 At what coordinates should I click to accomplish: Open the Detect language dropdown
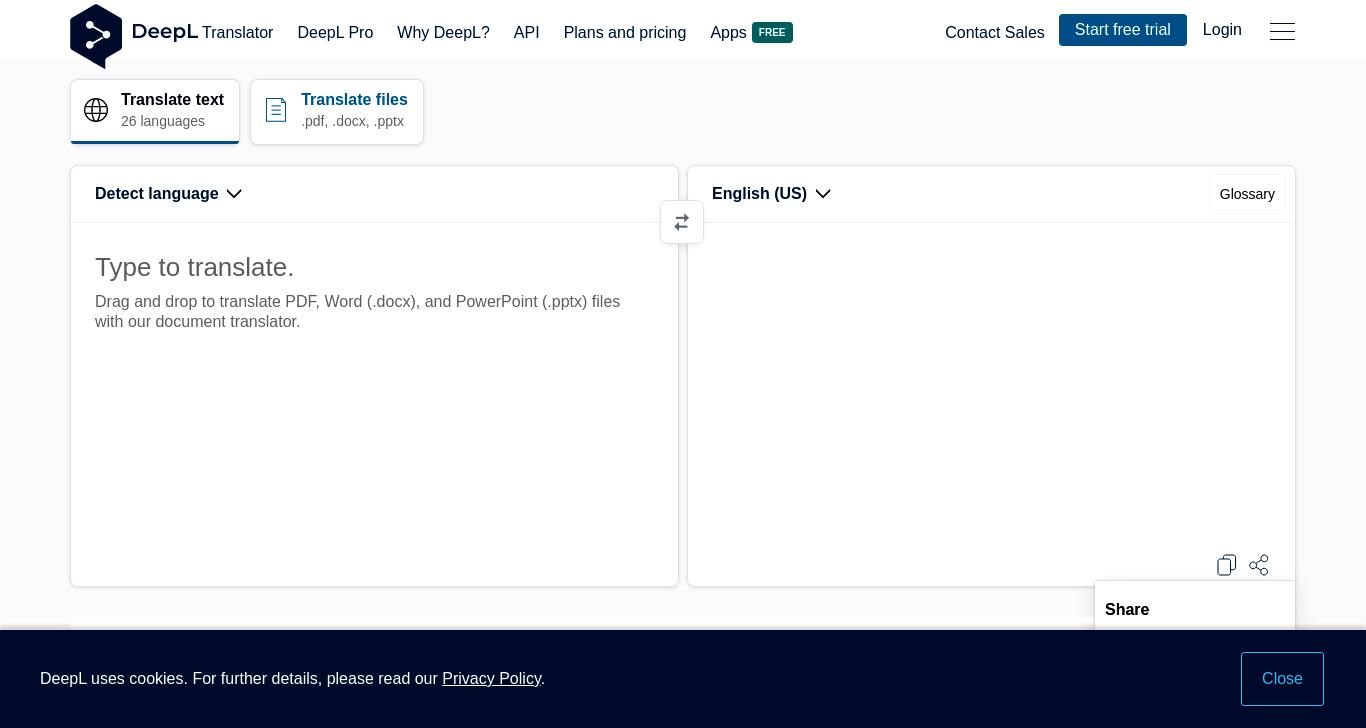click(168, 194)
